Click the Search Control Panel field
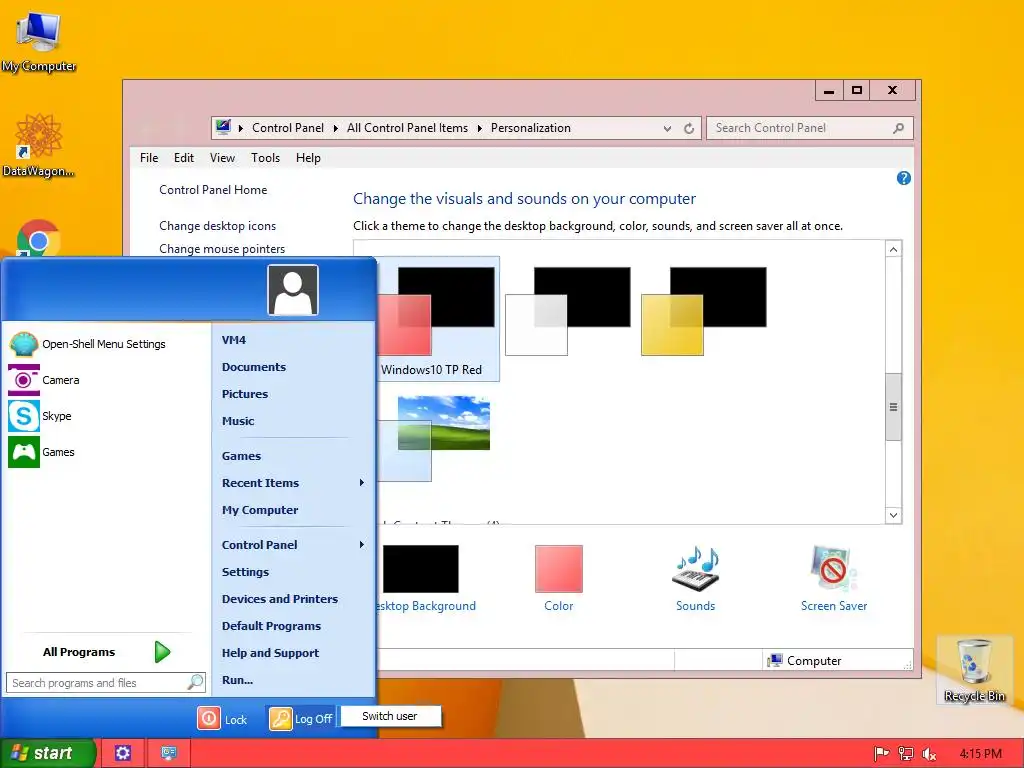Image resolution: width=1024 pixels, height=768 pixels. point(810,128)
